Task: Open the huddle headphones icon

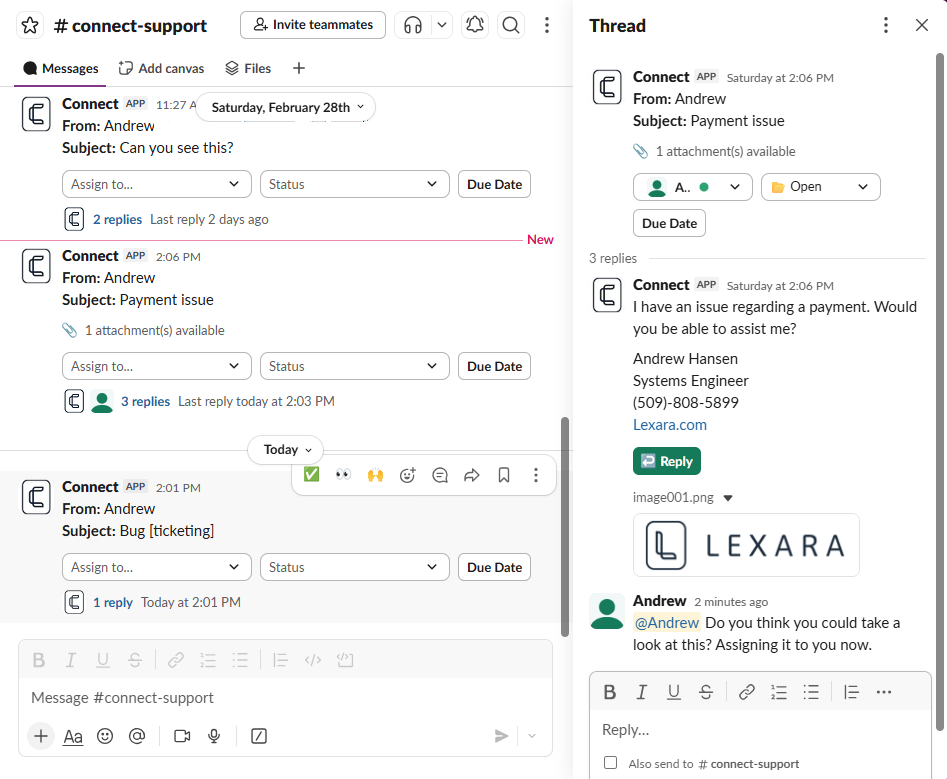Action: click(412, 25)
